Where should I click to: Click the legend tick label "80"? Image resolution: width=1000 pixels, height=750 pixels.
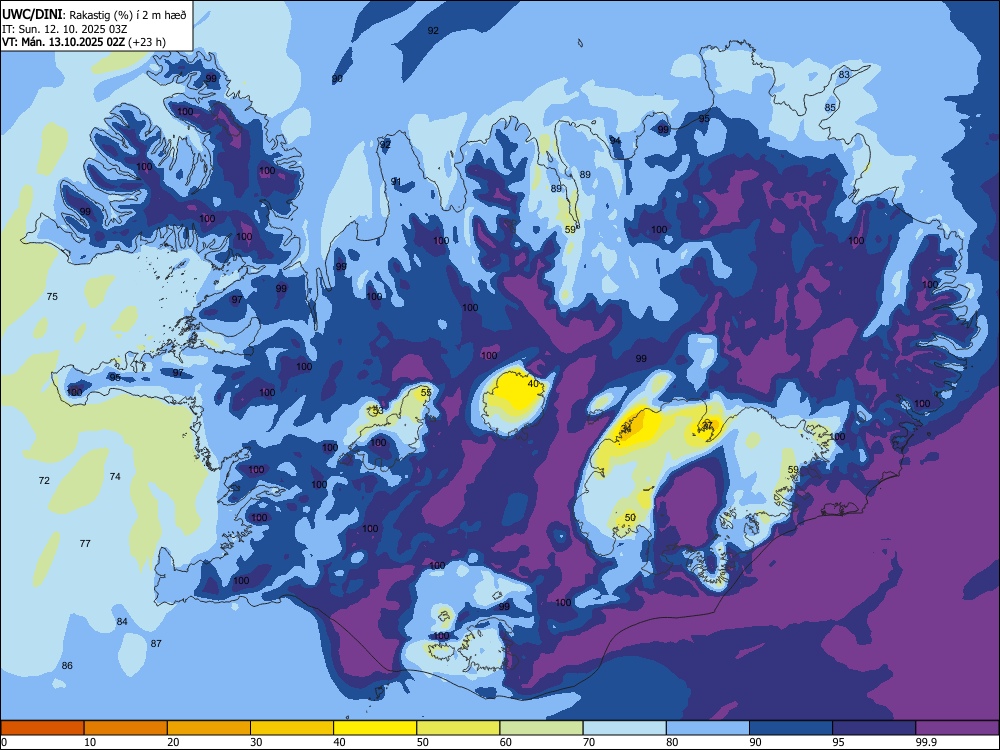point(672,742)
